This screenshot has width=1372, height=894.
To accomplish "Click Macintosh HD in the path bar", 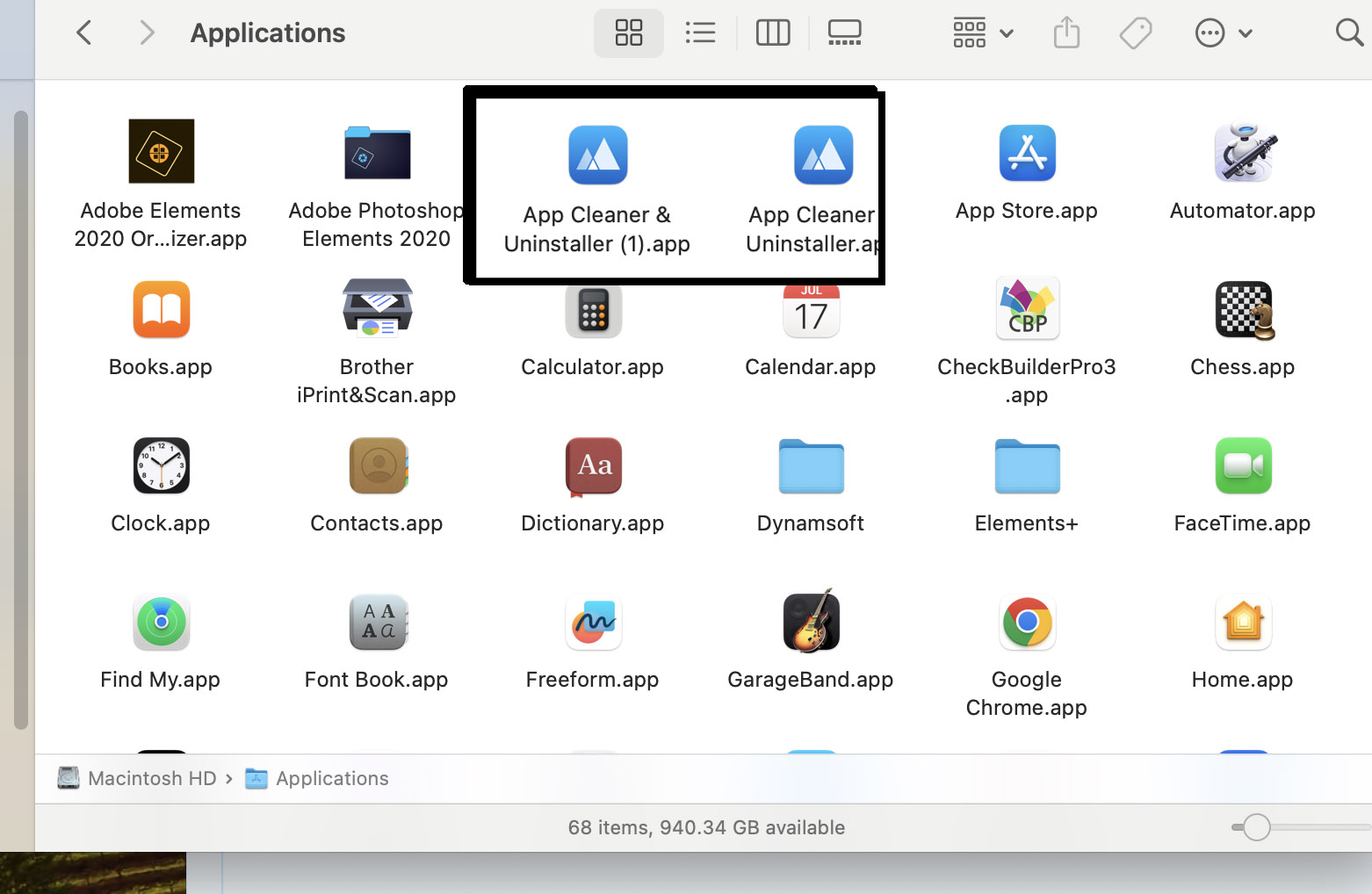I will [x=137, y=778].
